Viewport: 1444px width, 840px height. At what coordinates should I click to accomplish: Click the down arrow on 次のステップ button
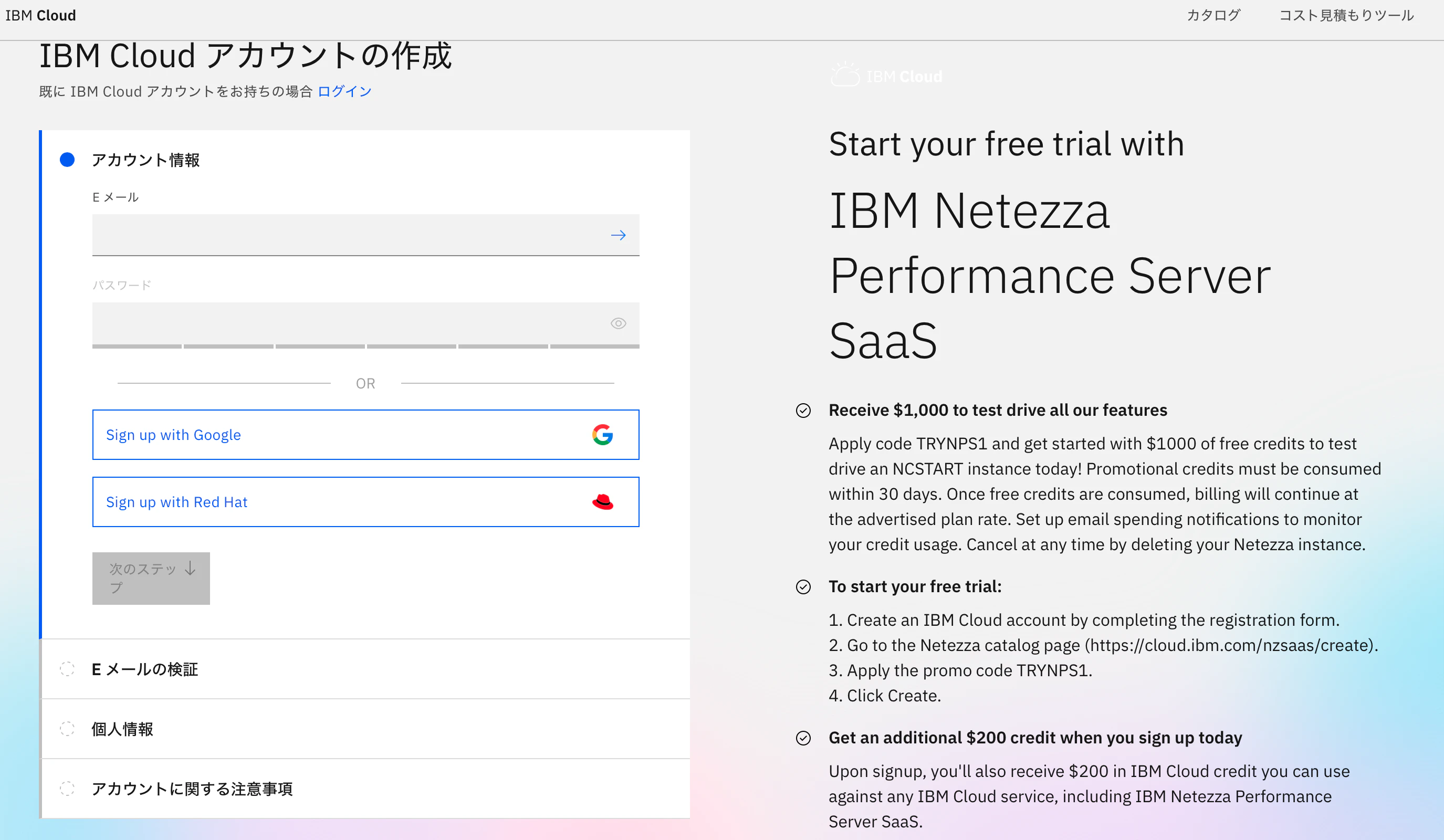point(190,569)
